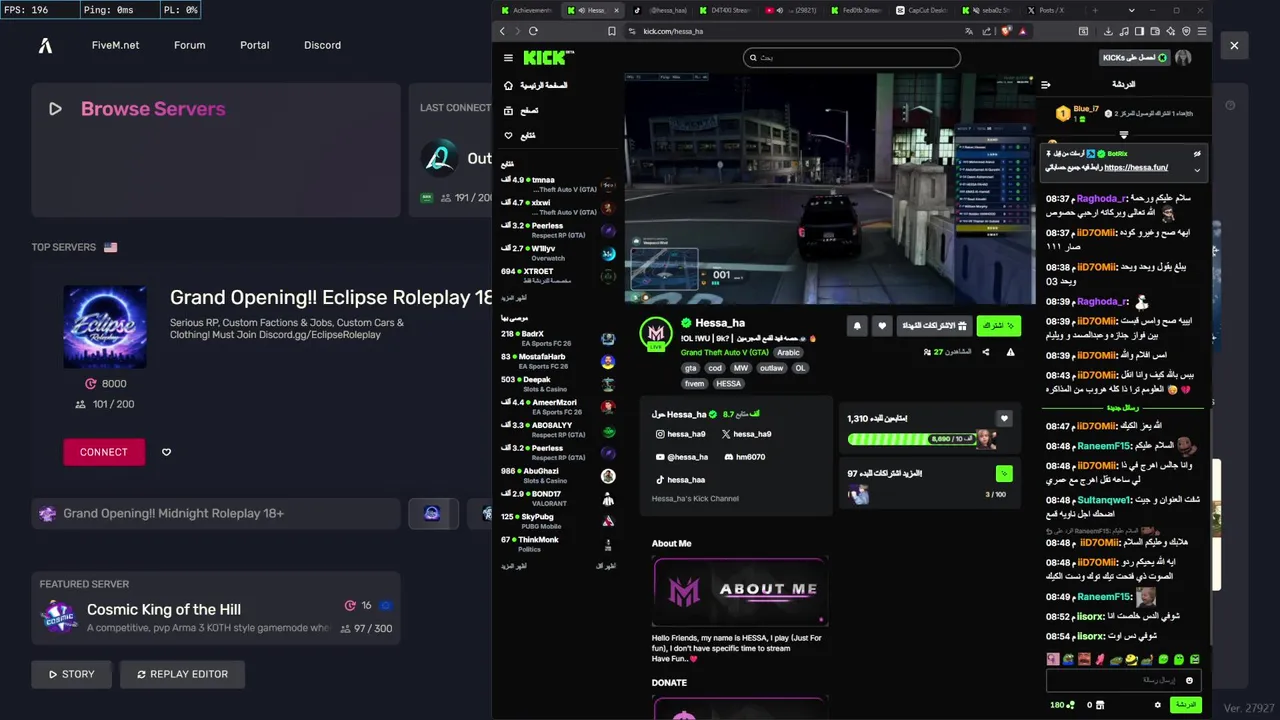Select the Arabic language tag

[x=788, y=352]
